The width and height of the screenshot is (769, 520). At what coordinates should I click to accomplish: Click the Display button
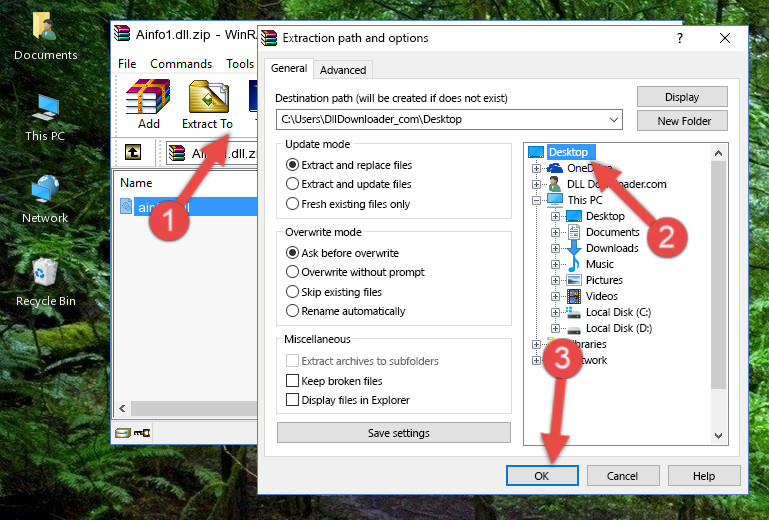(x=682, y=97)
